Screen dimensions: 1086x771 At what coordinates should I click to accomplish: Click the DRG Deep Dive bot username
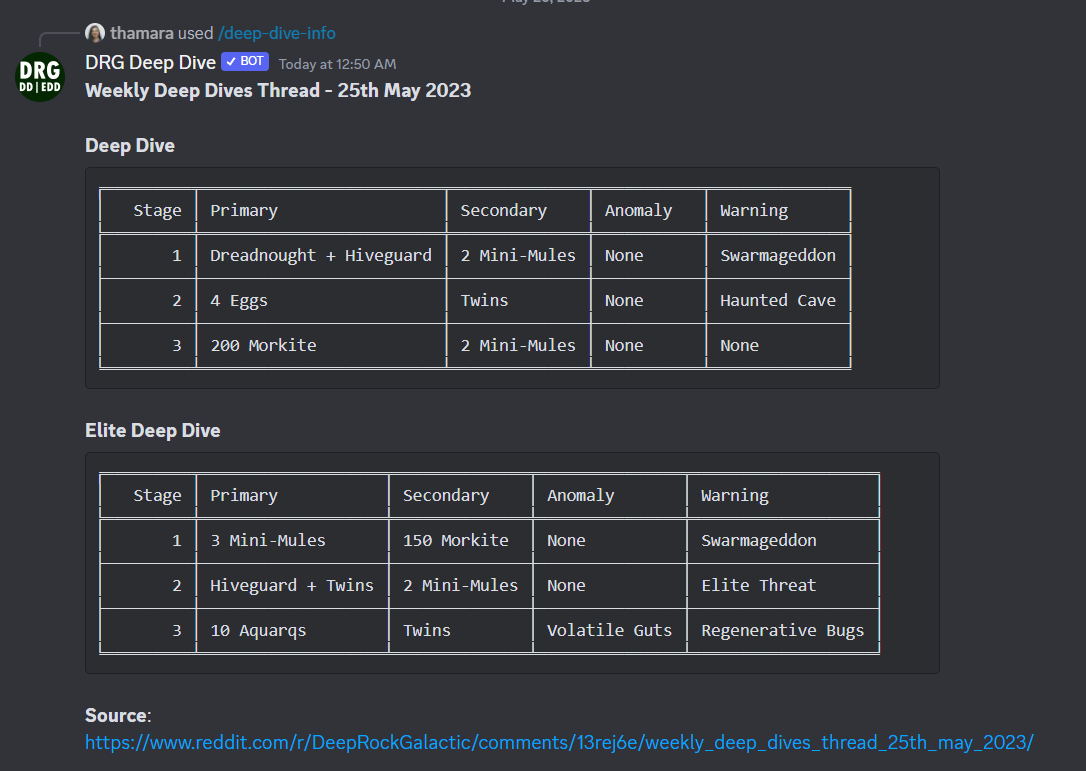coord(150,62)
